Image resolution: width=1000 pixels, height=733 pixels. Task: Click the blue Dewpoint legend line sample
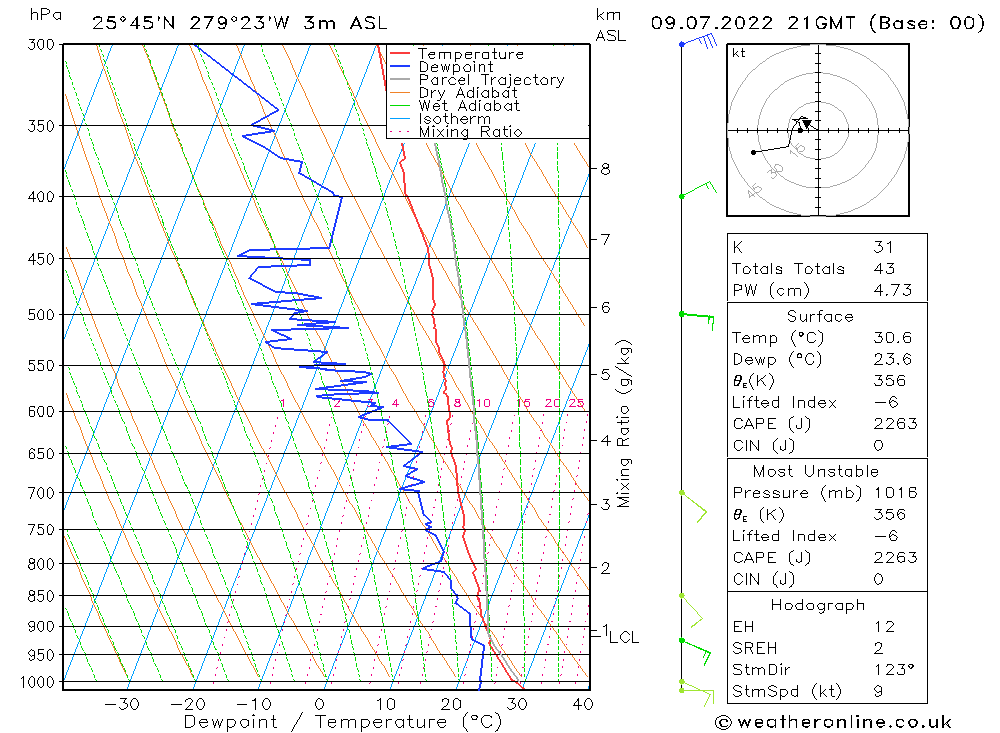pos(399,66)
